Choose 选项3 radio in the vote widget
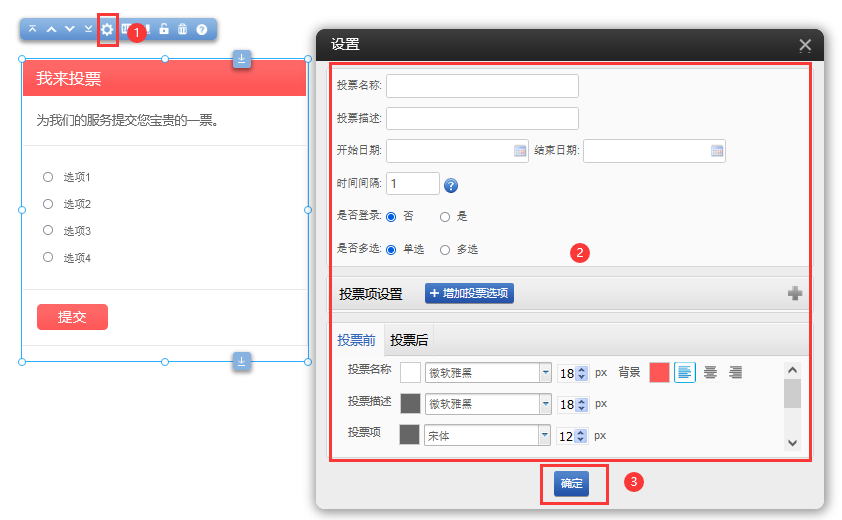842x520 pixels. (48, 230)
